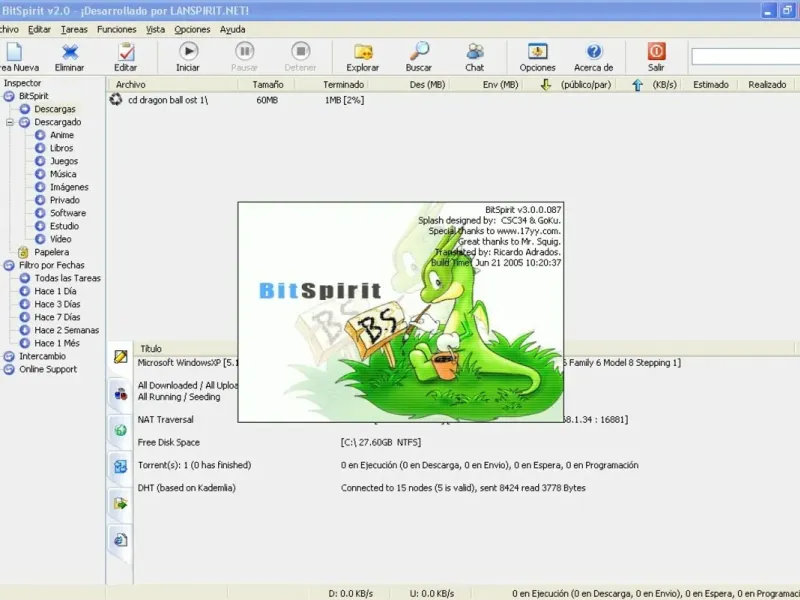The image size is (800, 600).
Task: Click the green globe icon in bottom panel
Action: coord(120,430)
